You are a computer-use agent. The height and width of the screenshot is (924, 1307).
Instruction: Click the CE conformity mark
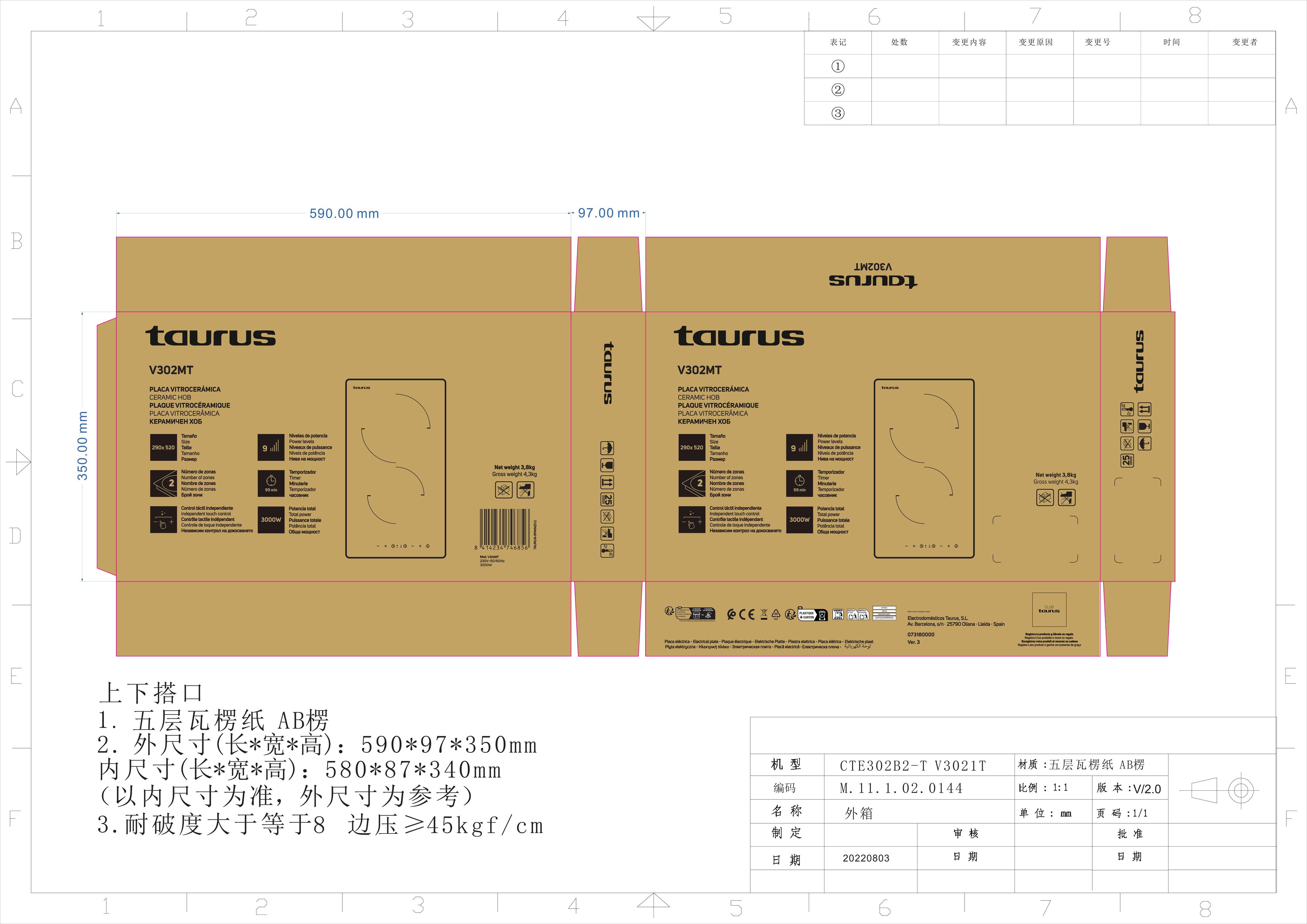point(747,614)
